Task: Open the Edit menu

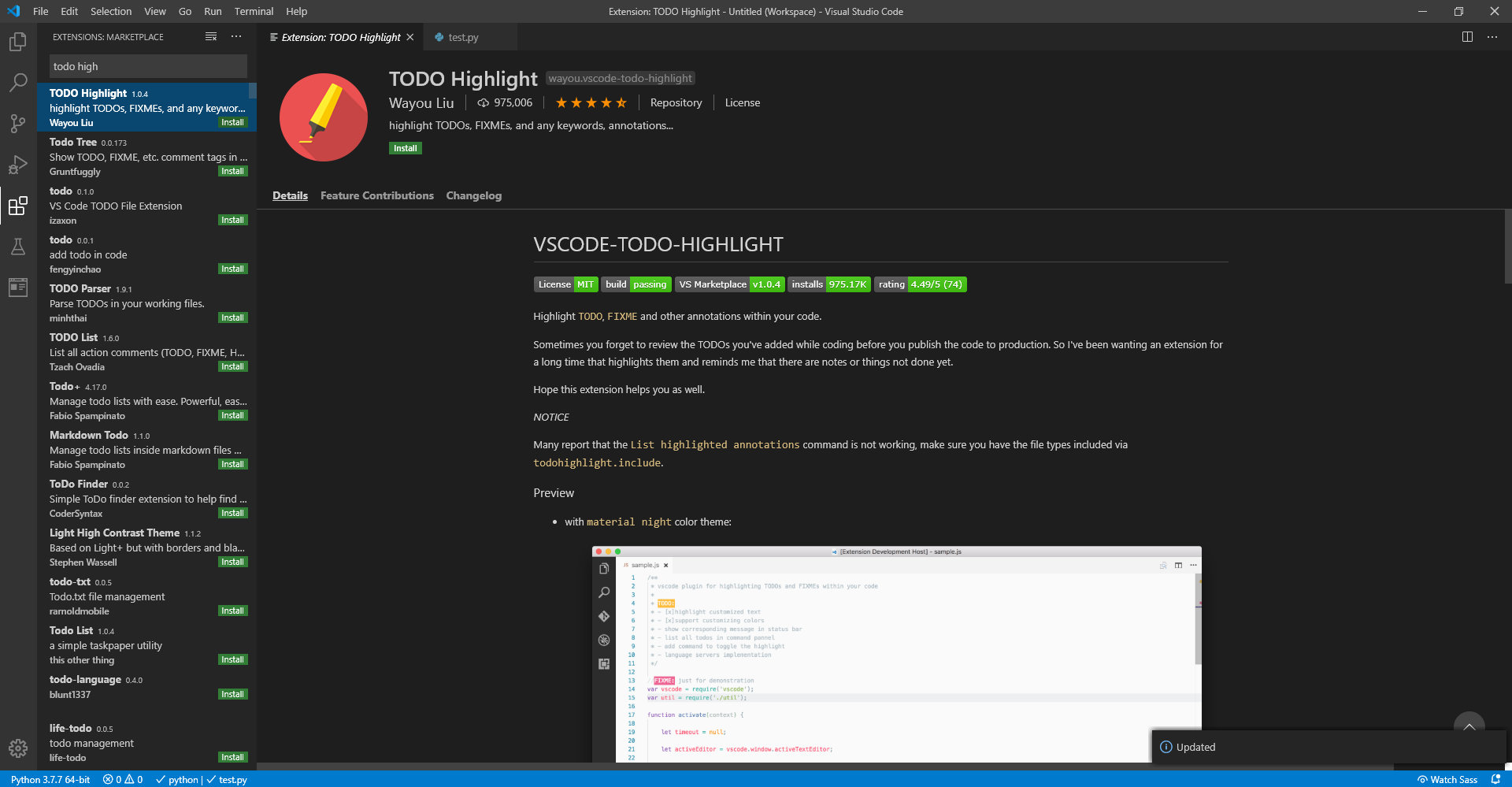Action: click(x=69, y=11)
